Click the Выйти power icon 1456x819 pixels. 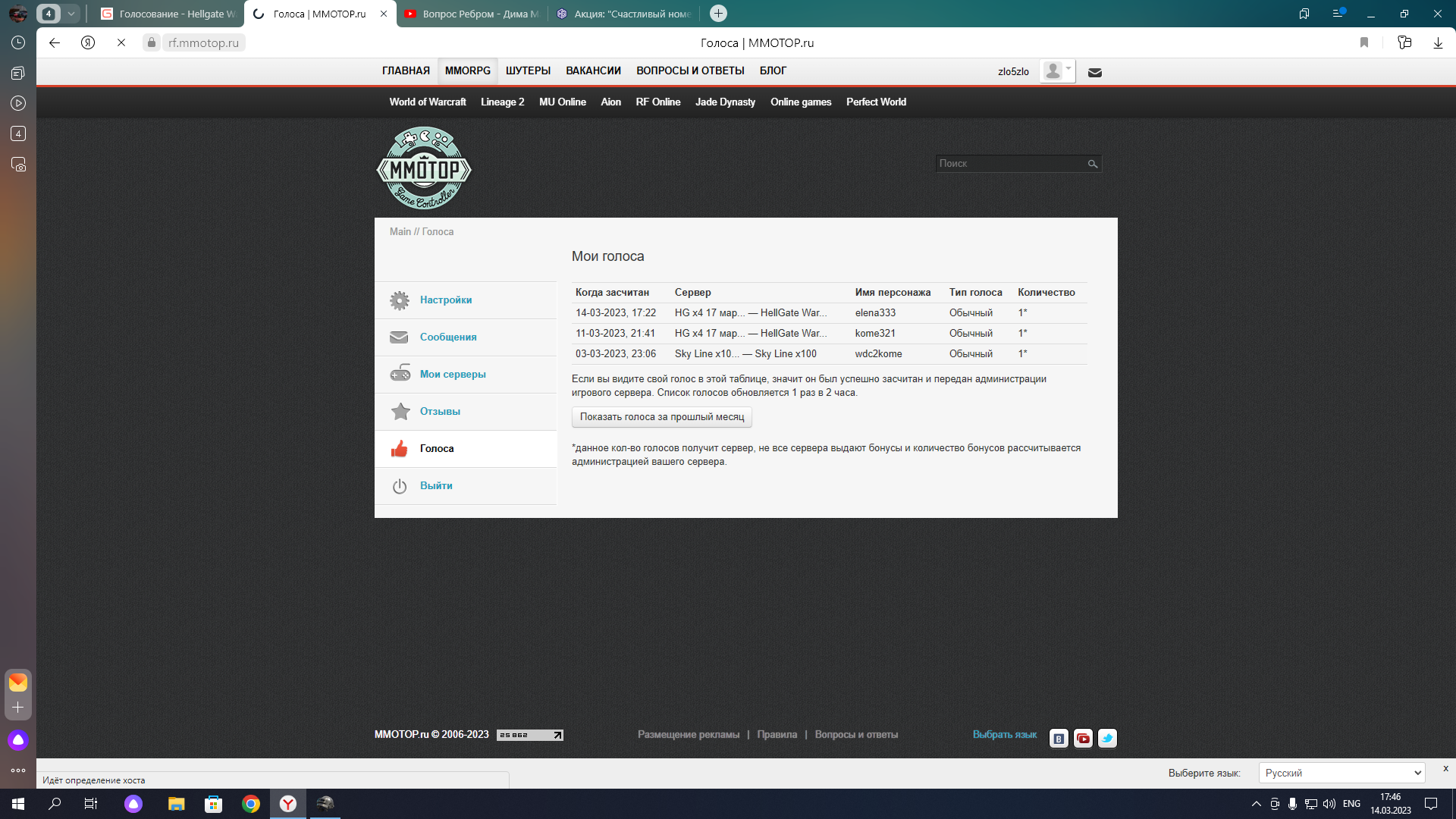(x=400, y=486)
